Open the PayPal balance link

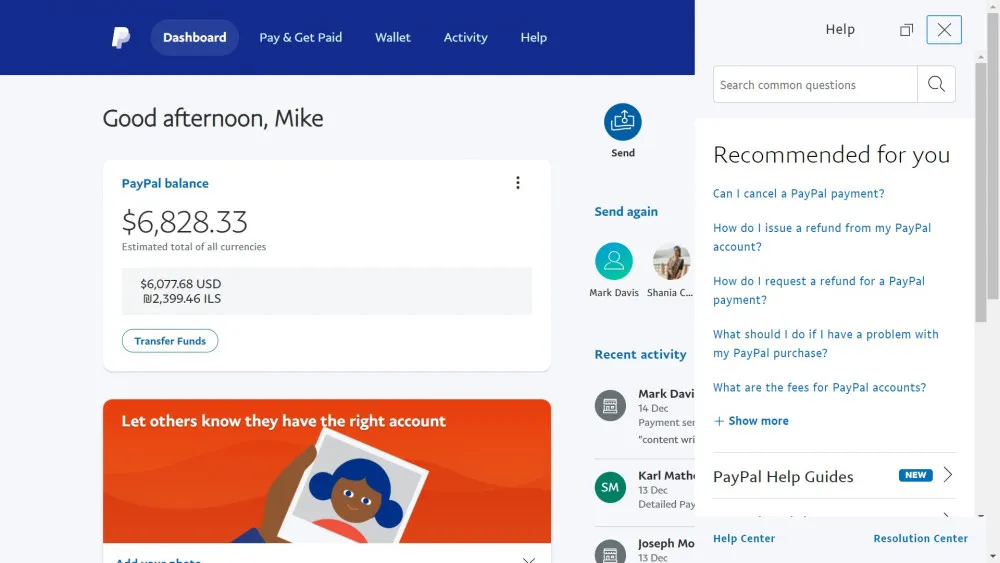pos(165,183)
